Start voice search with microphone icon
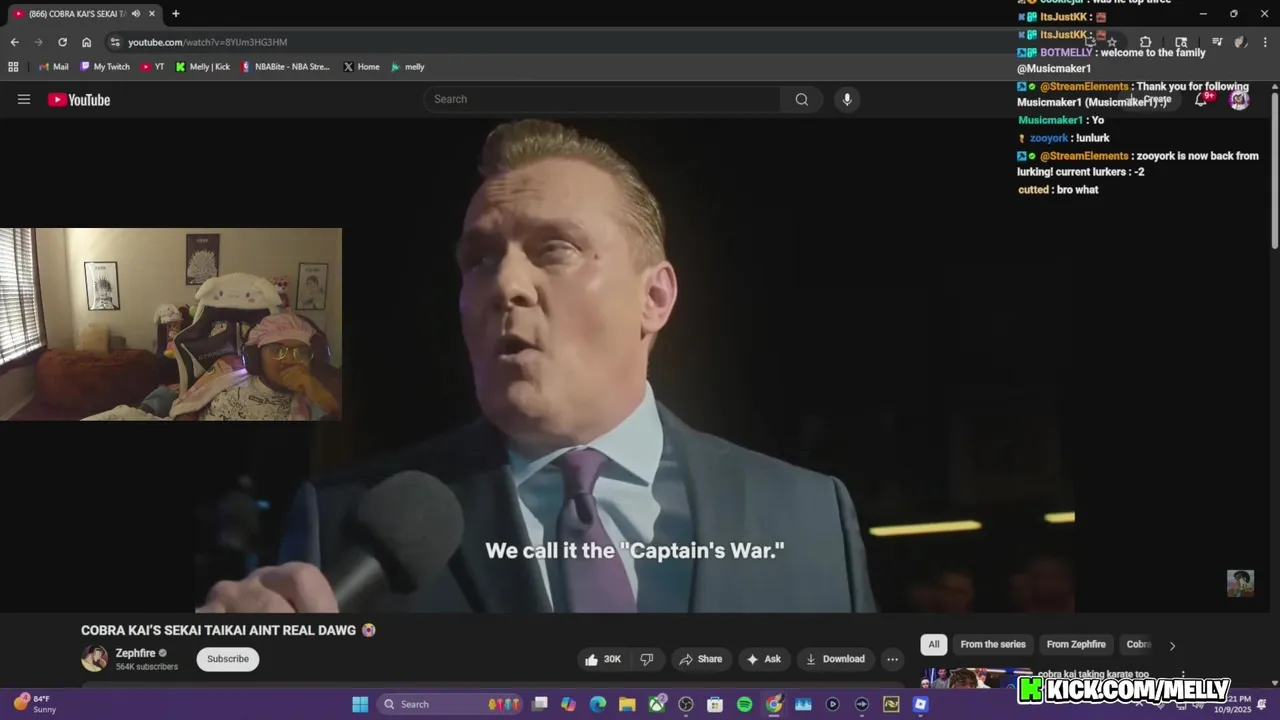 point(847,99)
